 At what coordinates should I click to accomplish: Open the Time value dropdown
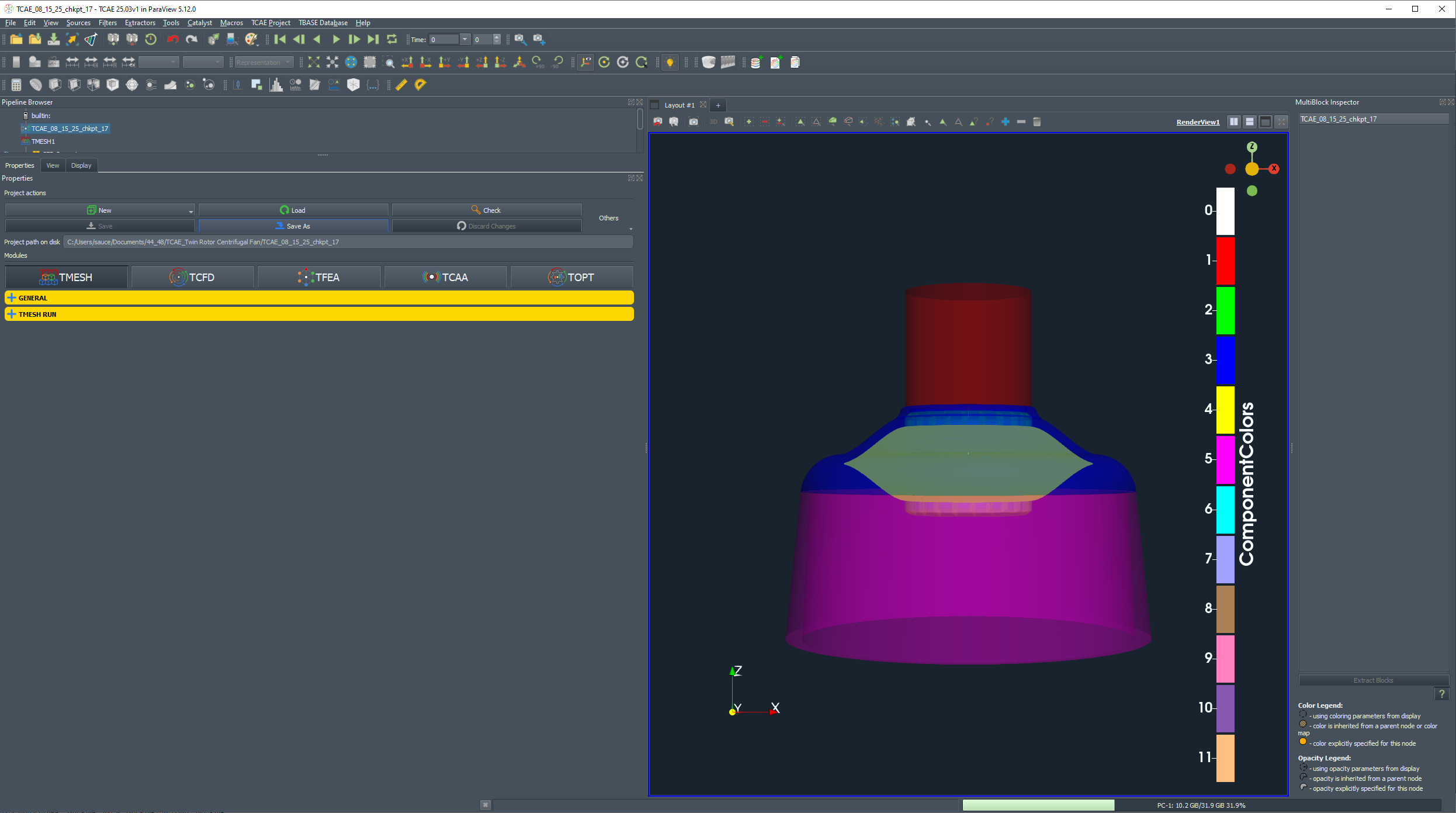click(464, 39)
